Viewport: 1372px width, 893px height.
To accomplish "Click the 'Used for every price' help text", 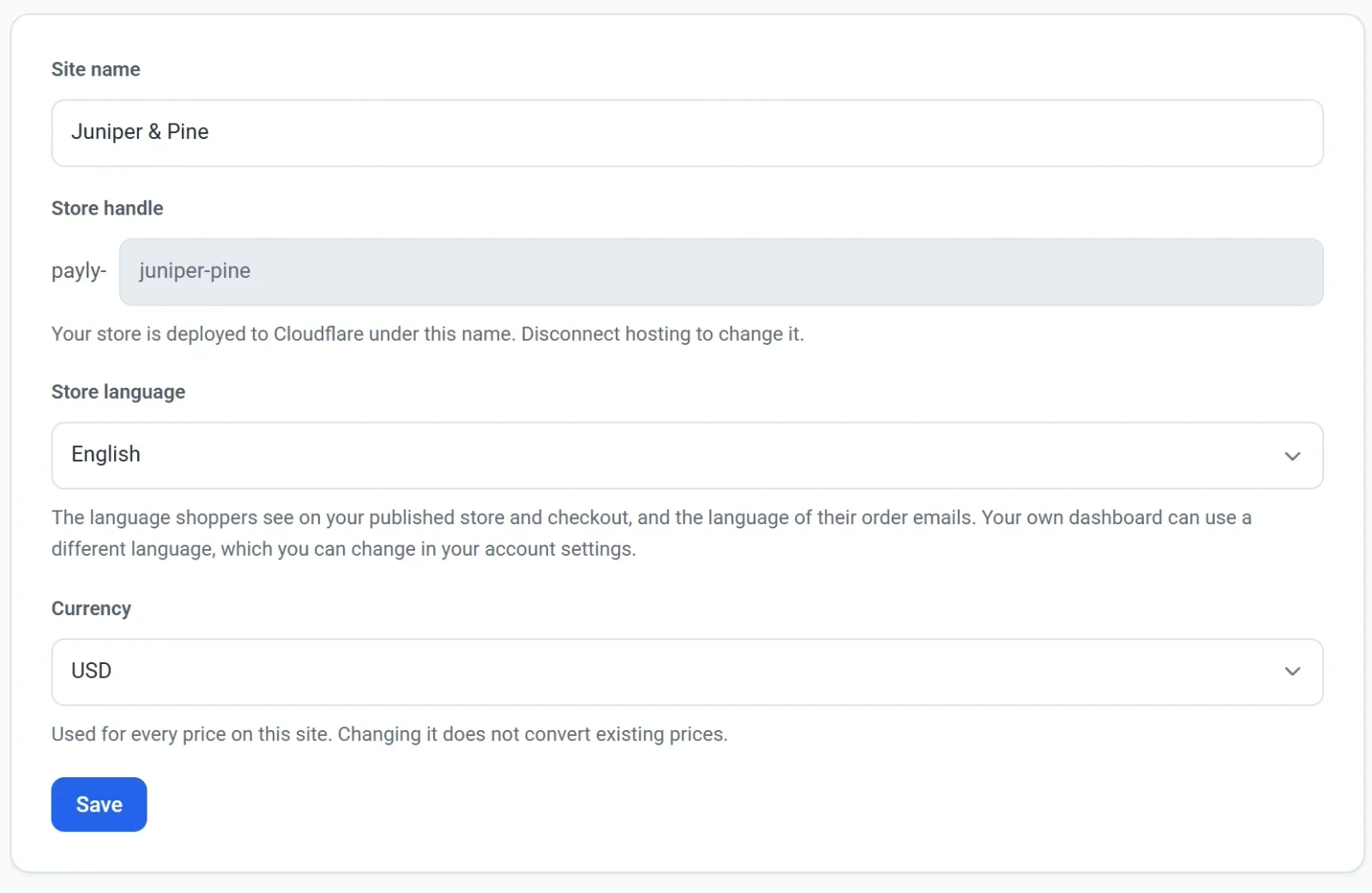I will (389, 734).
